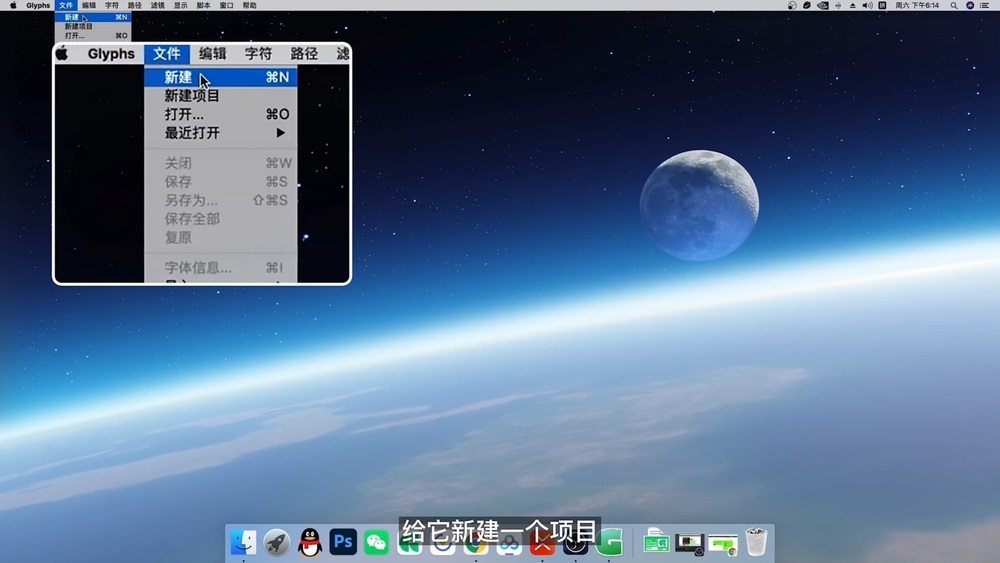This screenshot has width=1000, height=563.
Task: Open the 帮助 menu
Action: pyautogui.click(x=249, y=5)
